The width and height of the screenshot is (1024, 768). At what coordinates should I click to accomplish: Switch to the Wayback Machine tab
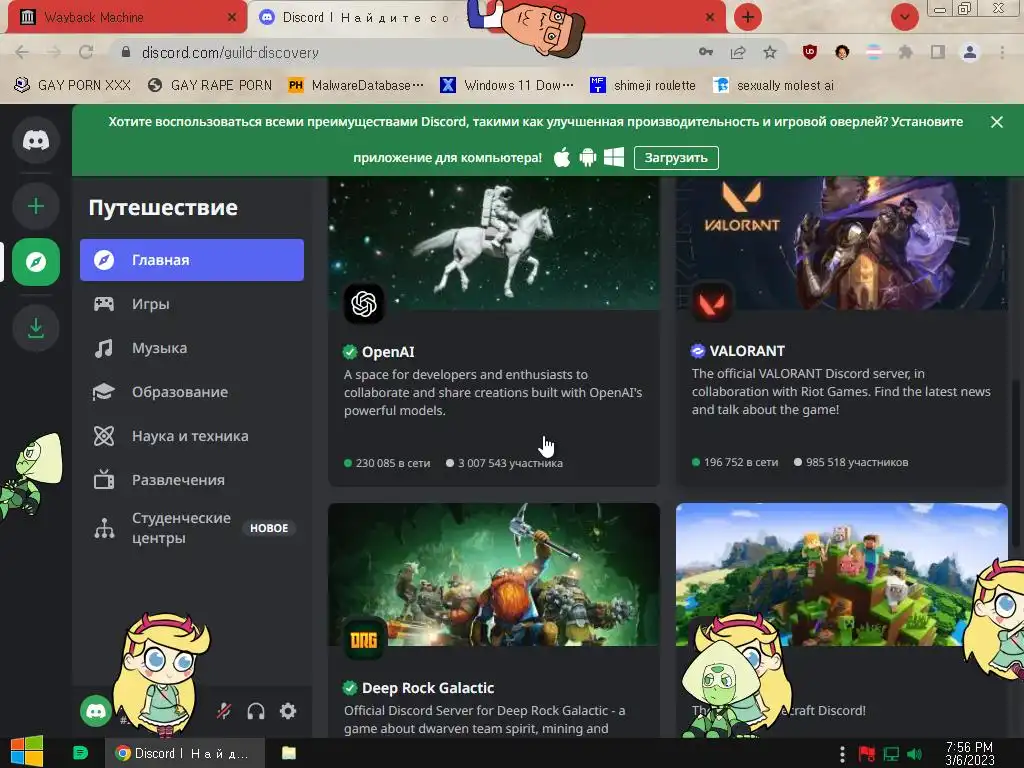pos(125,18)
